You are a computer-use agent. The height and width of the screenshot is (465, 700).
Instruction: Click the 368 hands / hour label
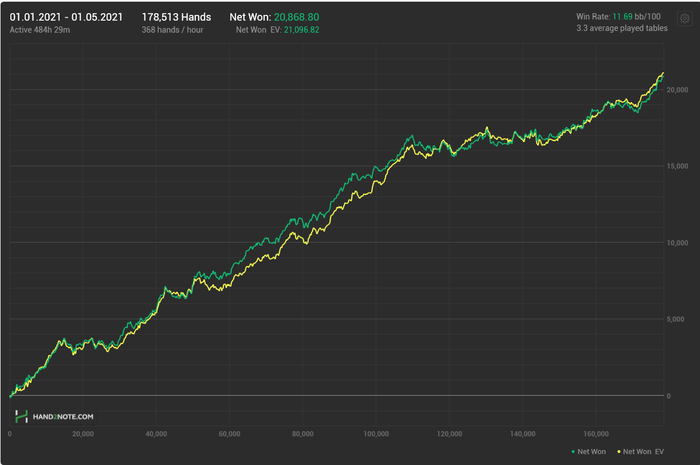(x=172, y=30)
